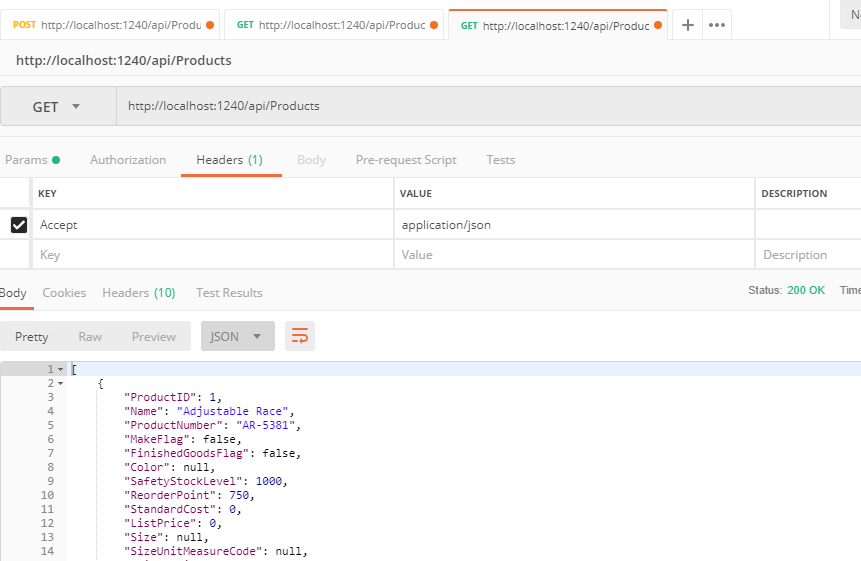Open the three-dots tab options menu
The image size is (861, 561).
[x=717, y=25]
